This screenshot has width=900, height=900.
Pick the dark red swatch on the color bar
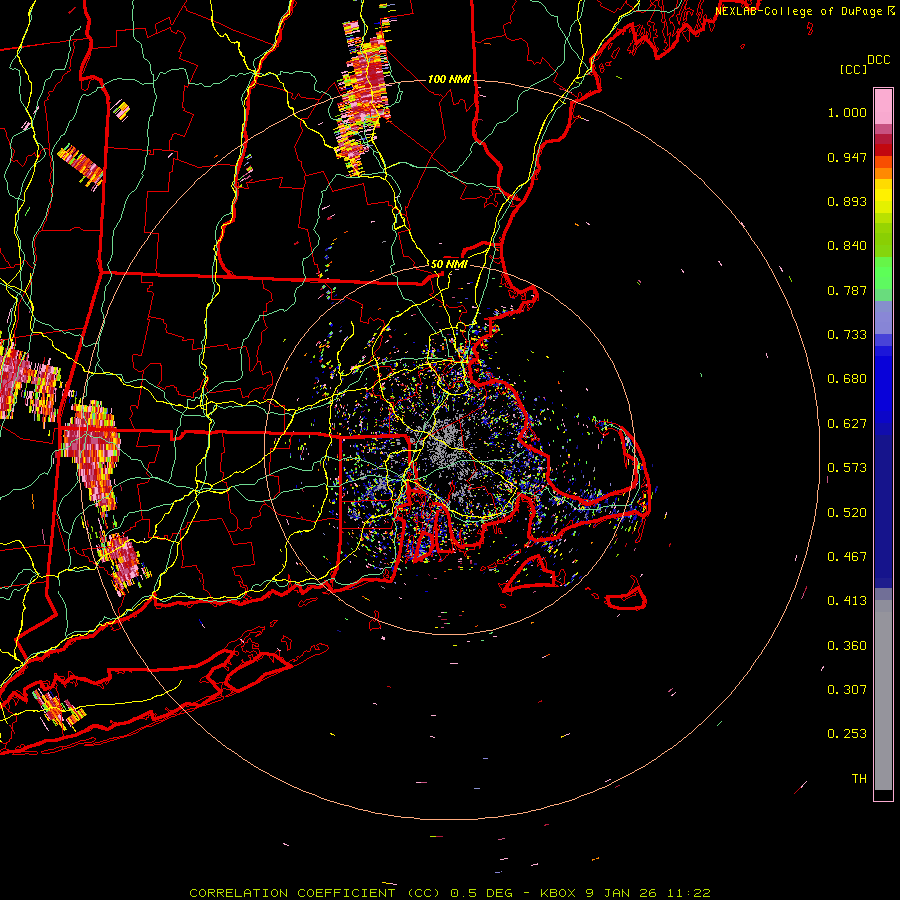tap(883, 150)
